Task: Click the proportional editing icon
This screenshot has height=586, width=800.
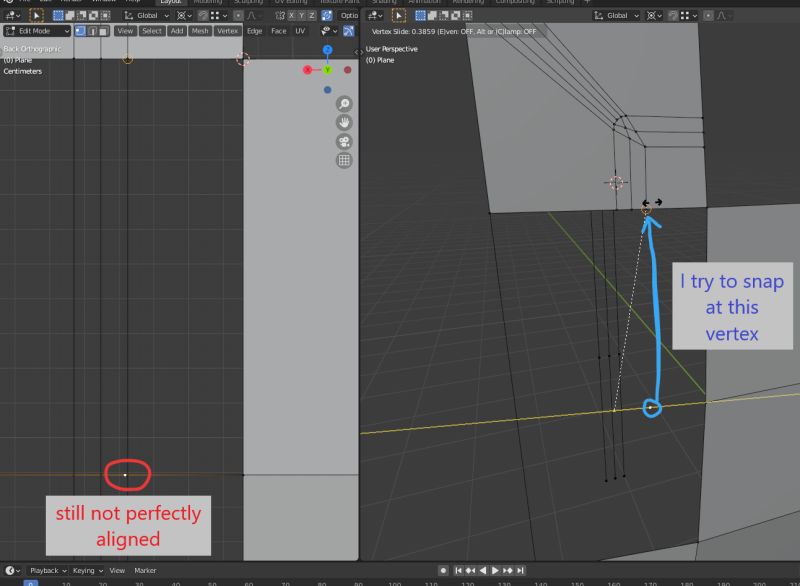Action: tap(238, 15)
